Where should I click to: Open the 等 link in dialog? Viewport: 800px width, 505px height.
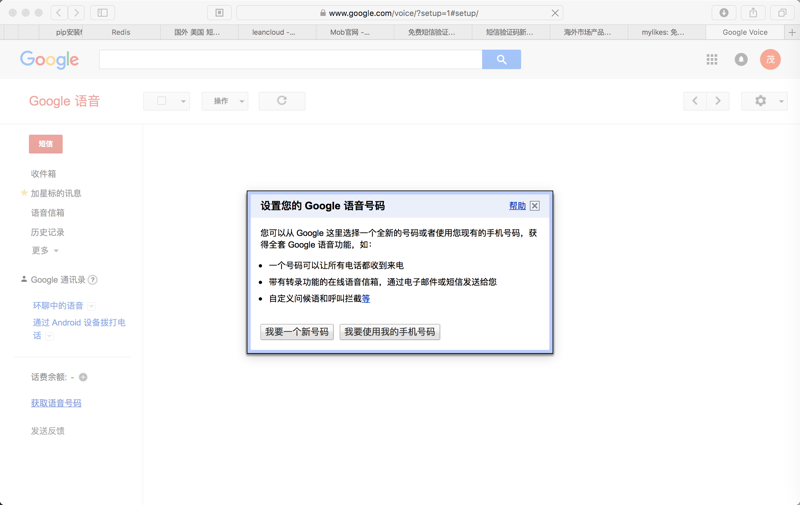point(366,298)
